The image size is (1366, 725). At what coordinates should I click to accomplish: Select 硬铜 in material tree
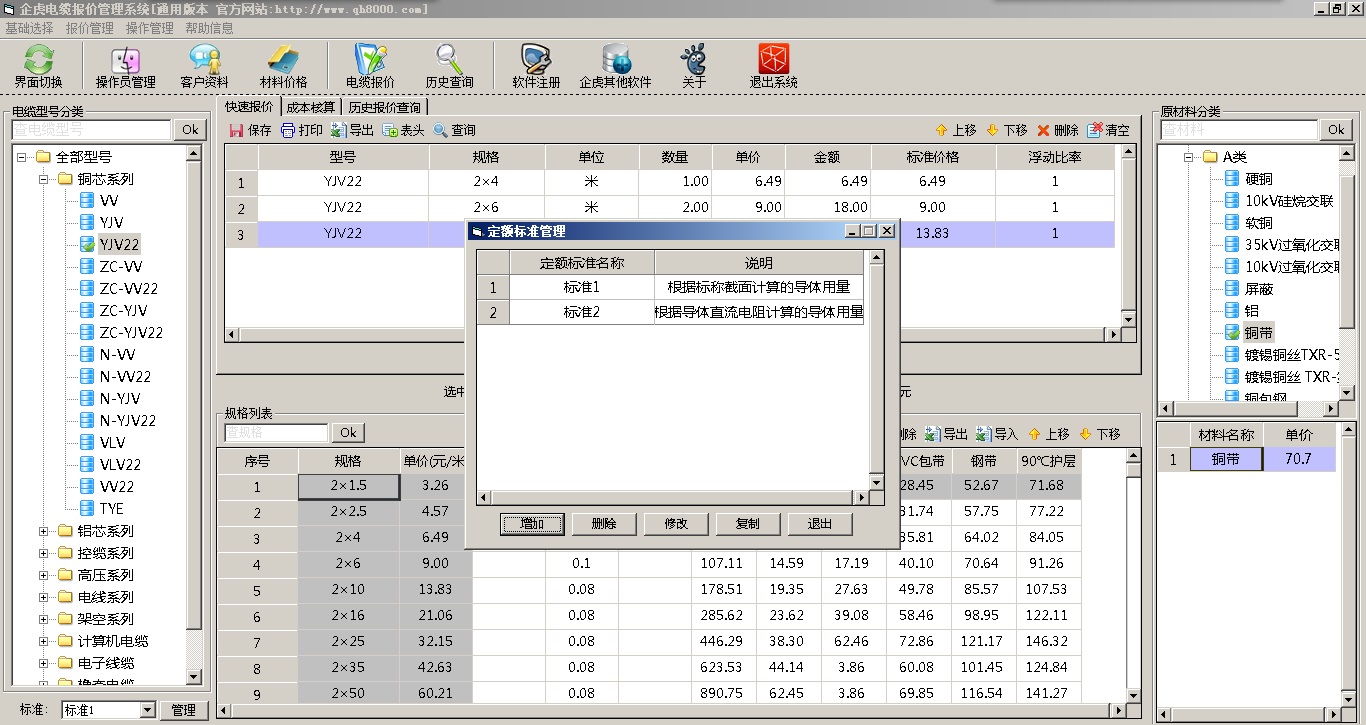1259,178
